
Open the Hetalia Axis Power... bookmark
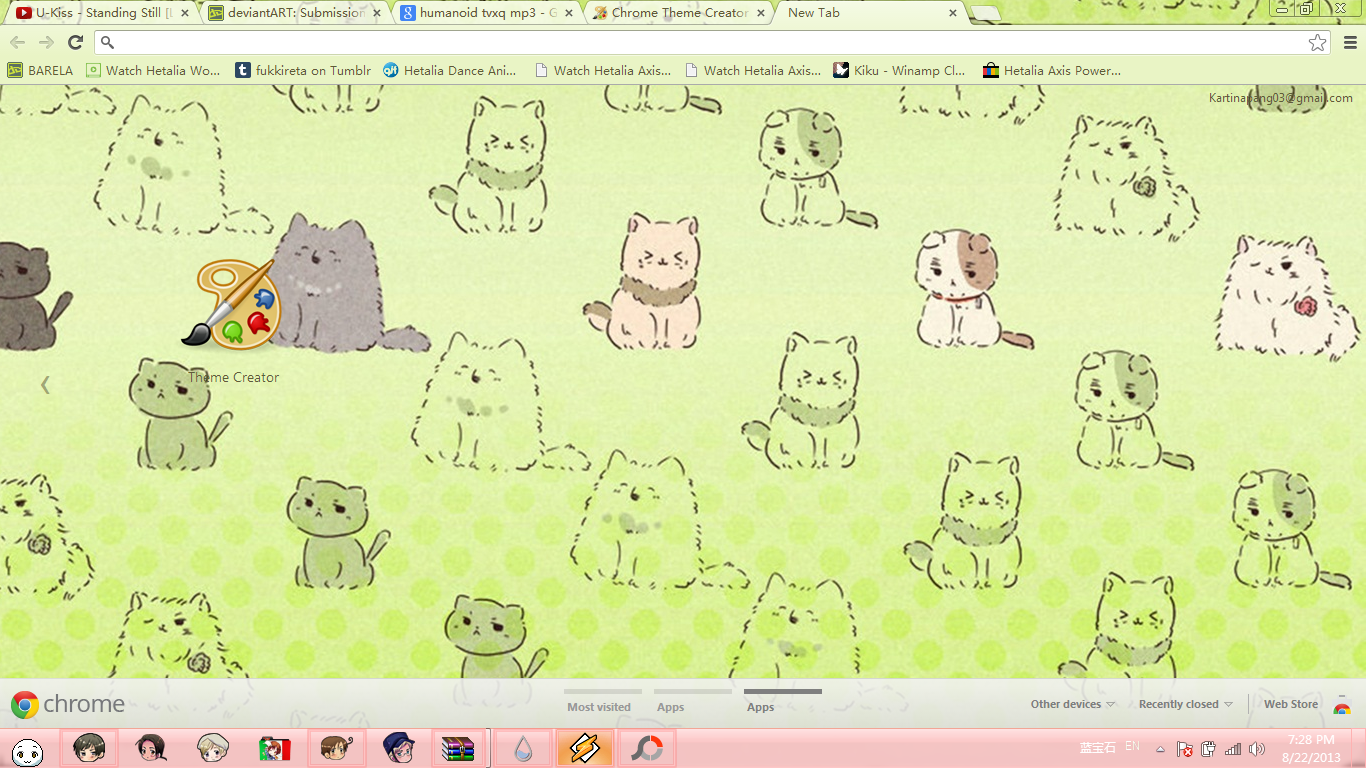click(x=1052, y=70)
